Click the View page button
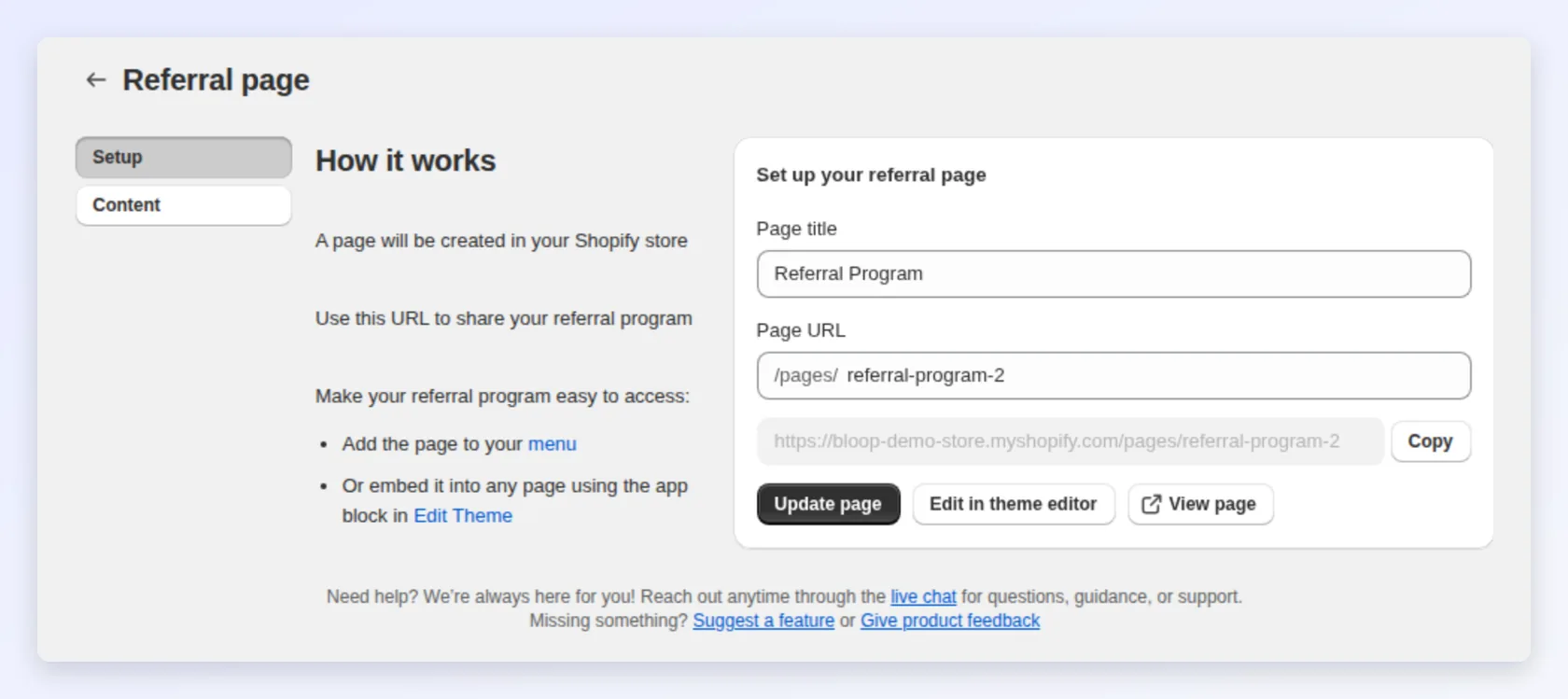This screenshot has height=699, width=1568. tap(1200, 504)
